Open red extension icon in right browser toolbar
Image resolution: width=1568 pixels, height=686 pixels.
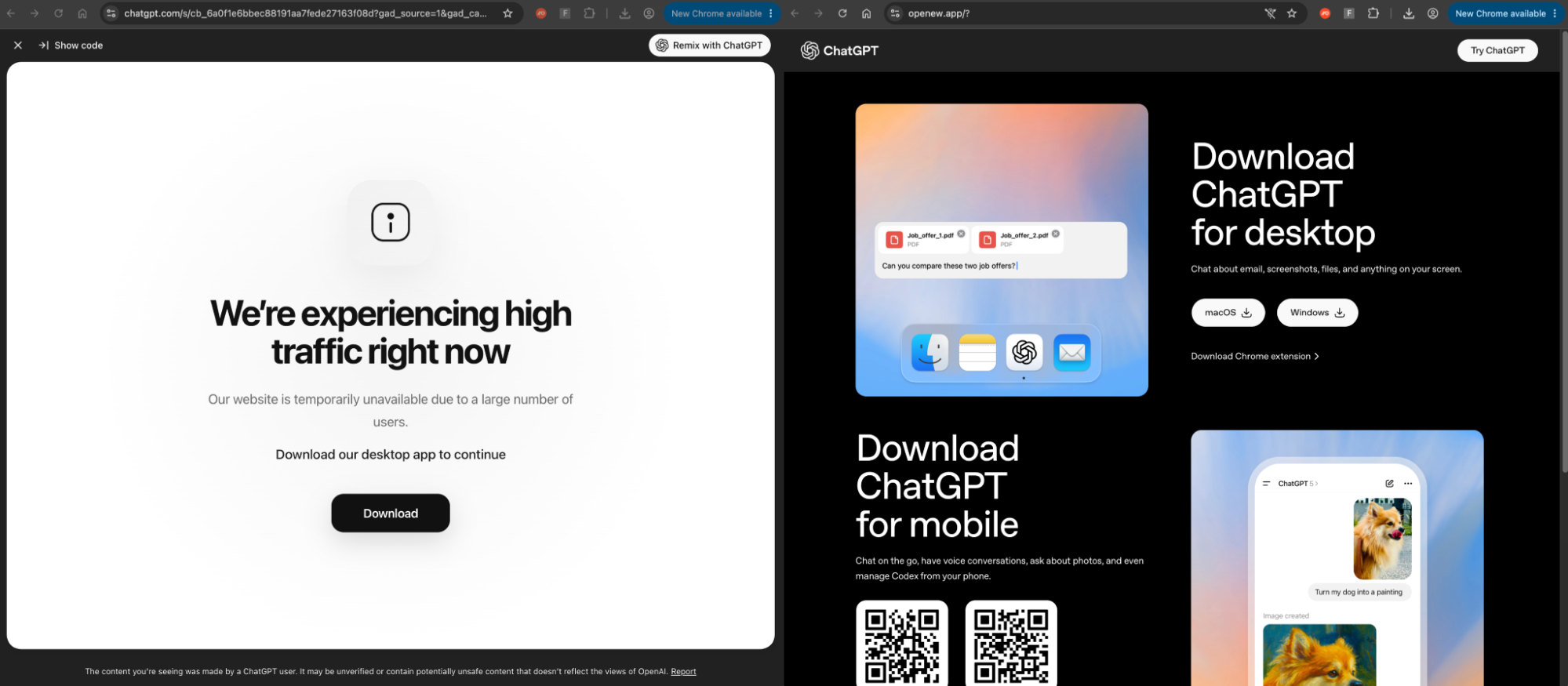click(1325, 13)
